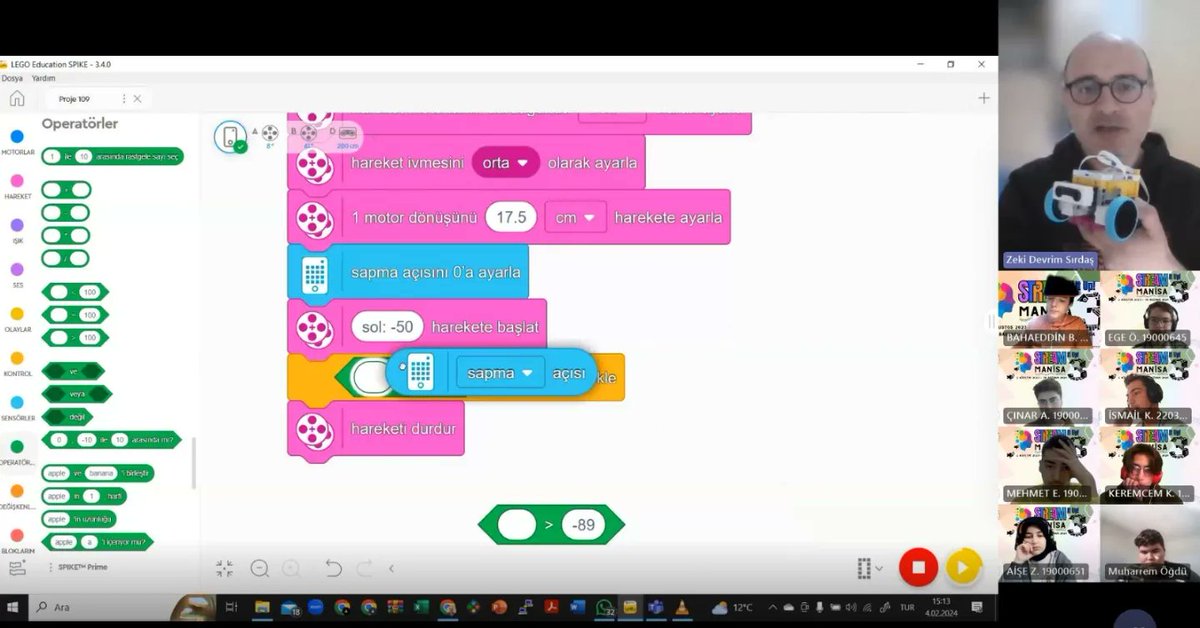Viewport: 1200px width, 628px height.
Task: Click the 17.5 value field
Action: click(511, 217)
